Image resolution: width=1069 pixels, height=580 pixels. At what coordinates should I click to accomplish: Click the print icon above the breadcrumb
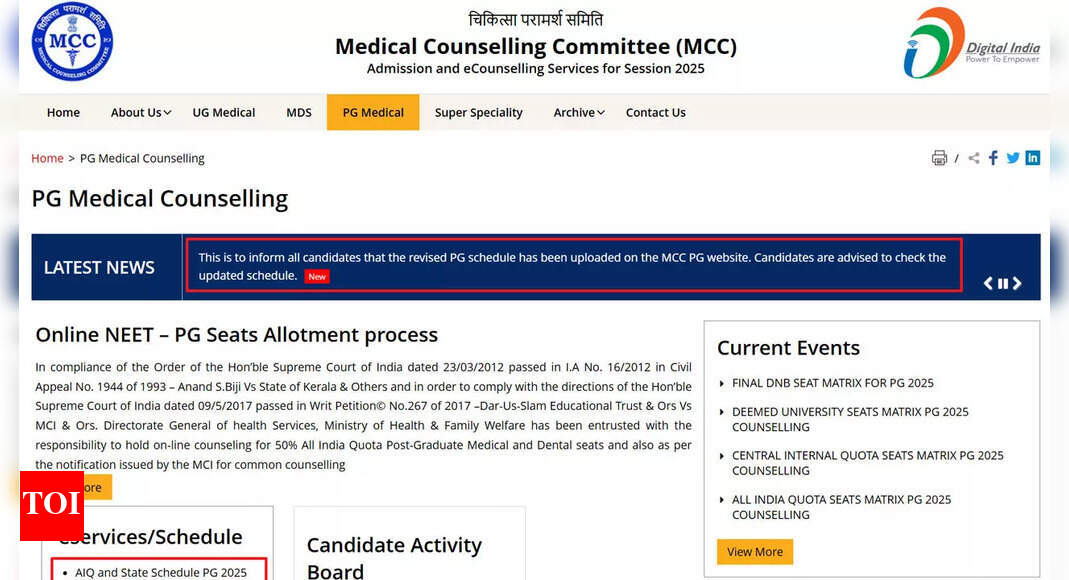939,157
